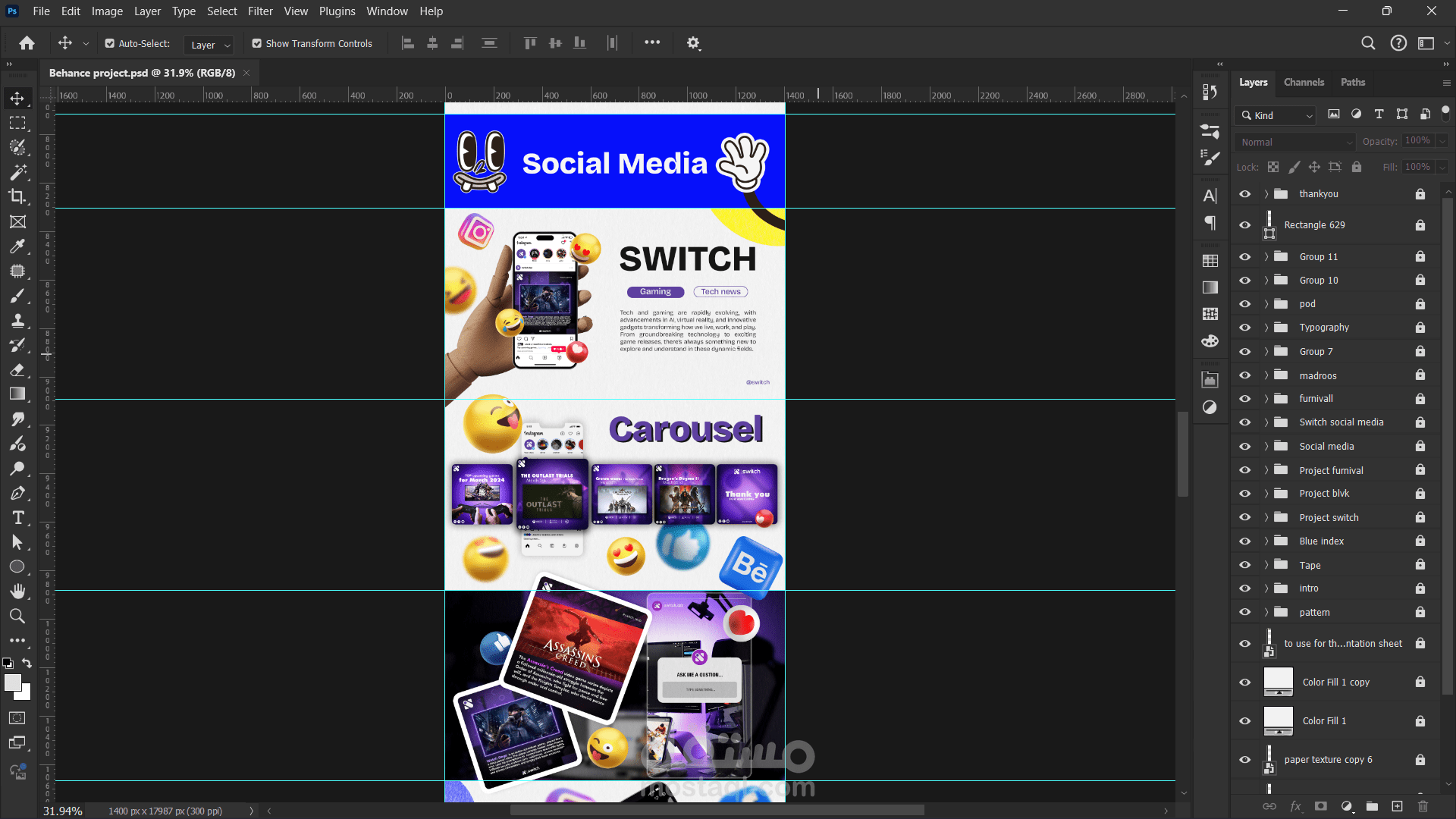The height and width of the screenshot is (819, 1456).
Task: Open the Filter menu
Action: tap(260, 11)
